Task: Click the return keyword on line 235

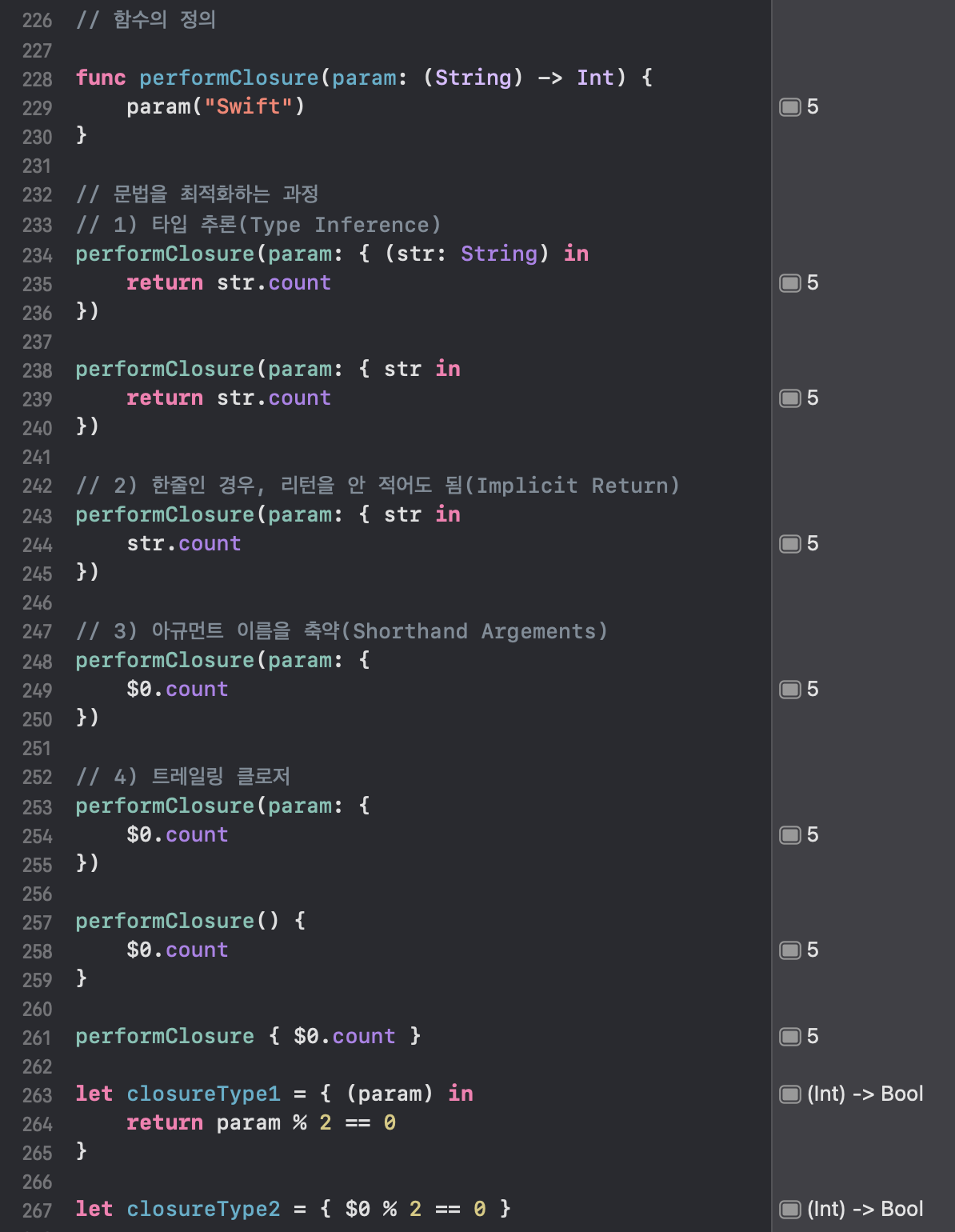Action: (165, 282)
